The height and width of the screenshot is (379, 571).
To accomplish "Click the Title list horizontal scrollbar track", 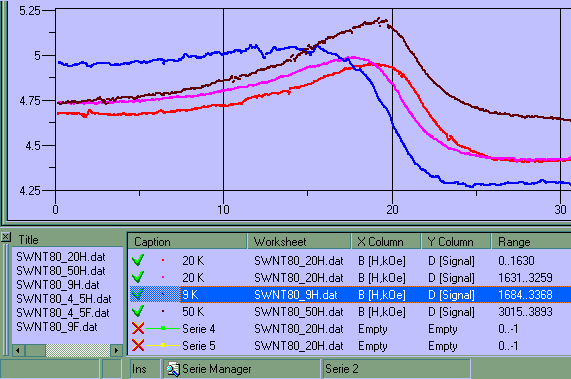I will click(x=78, y=351).
